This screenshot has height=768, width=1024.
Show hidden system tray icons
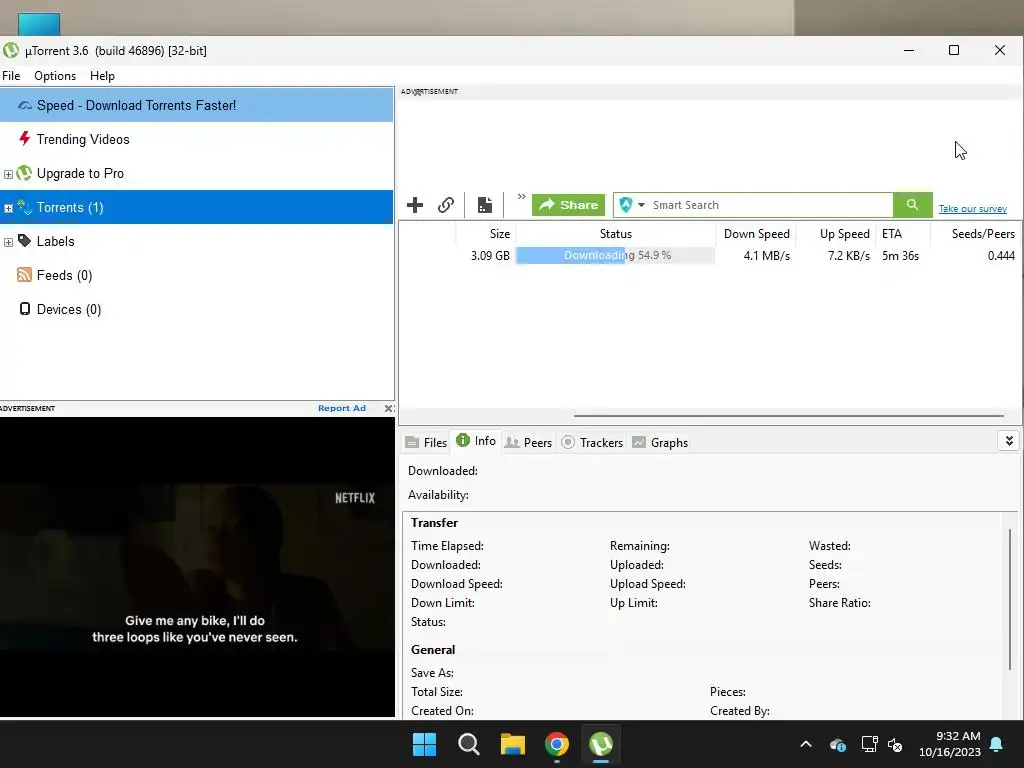pos(806,744)
